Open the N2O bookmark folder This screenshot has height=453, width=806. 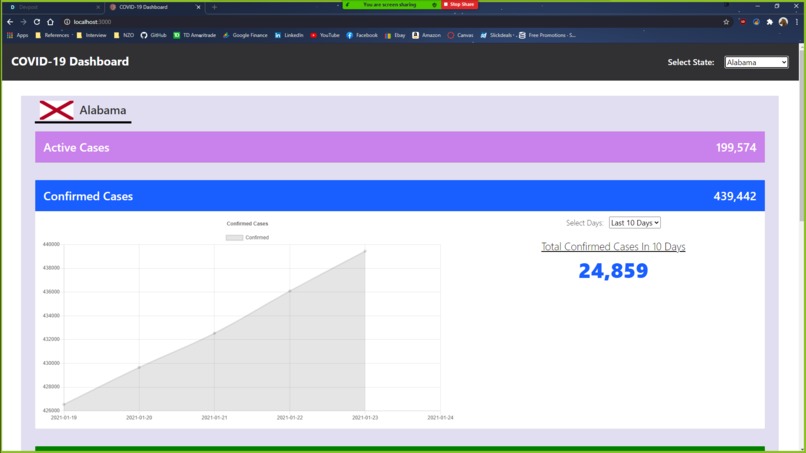[124, 35]
